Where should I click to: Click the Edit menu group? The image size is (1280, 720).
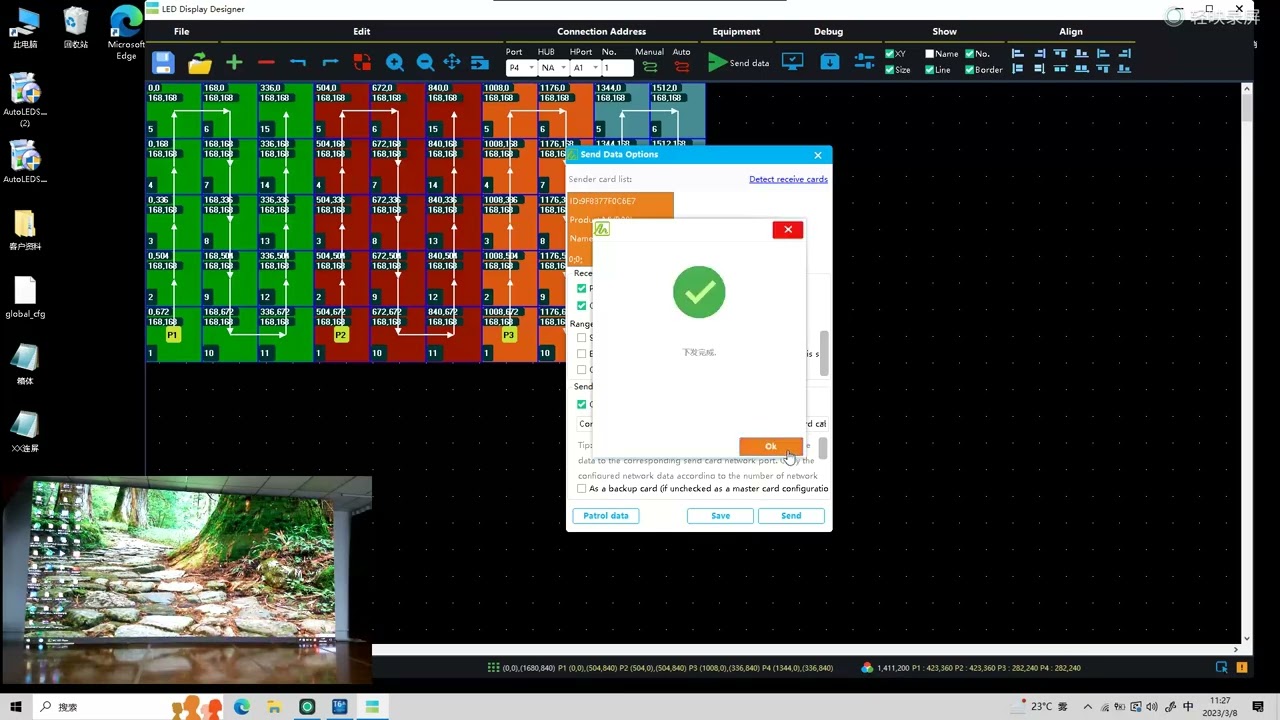click(362, 31)
